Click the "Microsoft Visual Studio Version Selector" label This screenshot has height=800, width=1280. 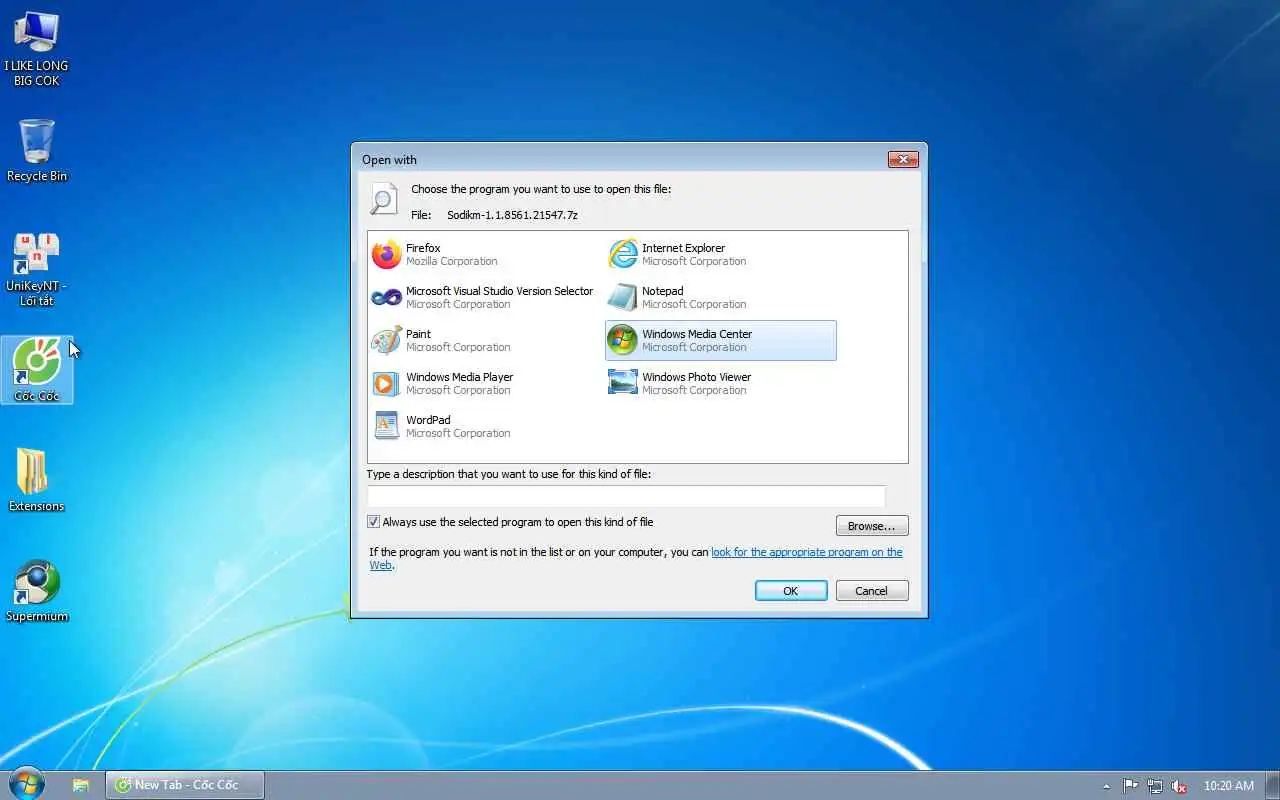point(500,291)
